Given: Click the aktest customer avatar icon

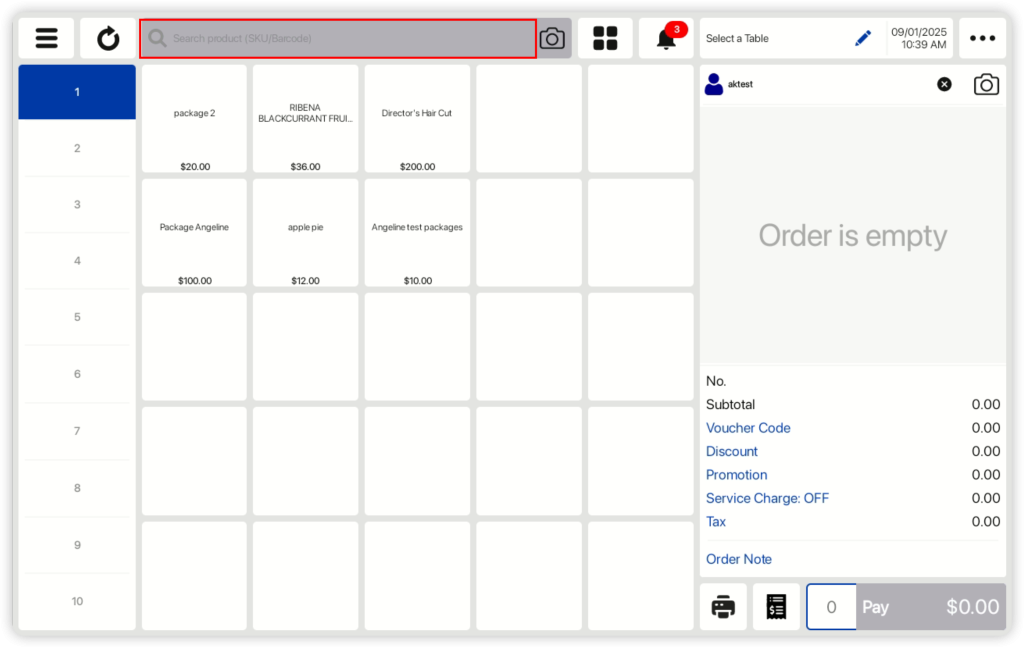Looking at the screenshot, I should [714, 84].
